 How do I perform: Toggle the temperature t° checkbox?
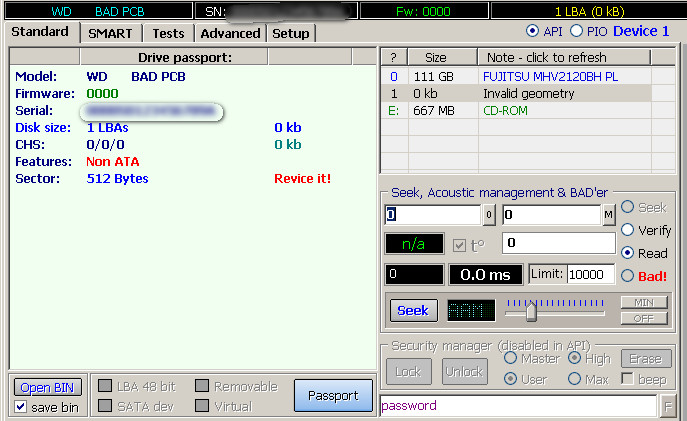click(x=459, y=245)
